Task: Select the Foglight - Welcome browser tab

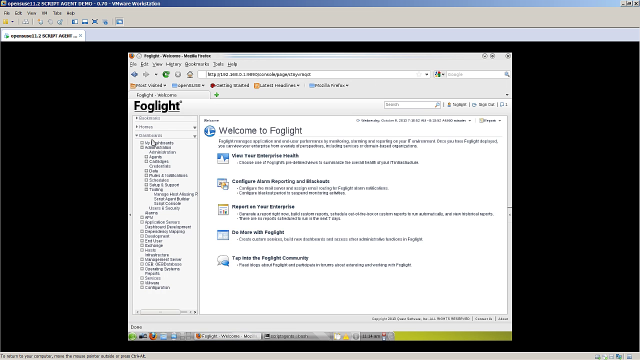Action: click(x=170, y=95)
